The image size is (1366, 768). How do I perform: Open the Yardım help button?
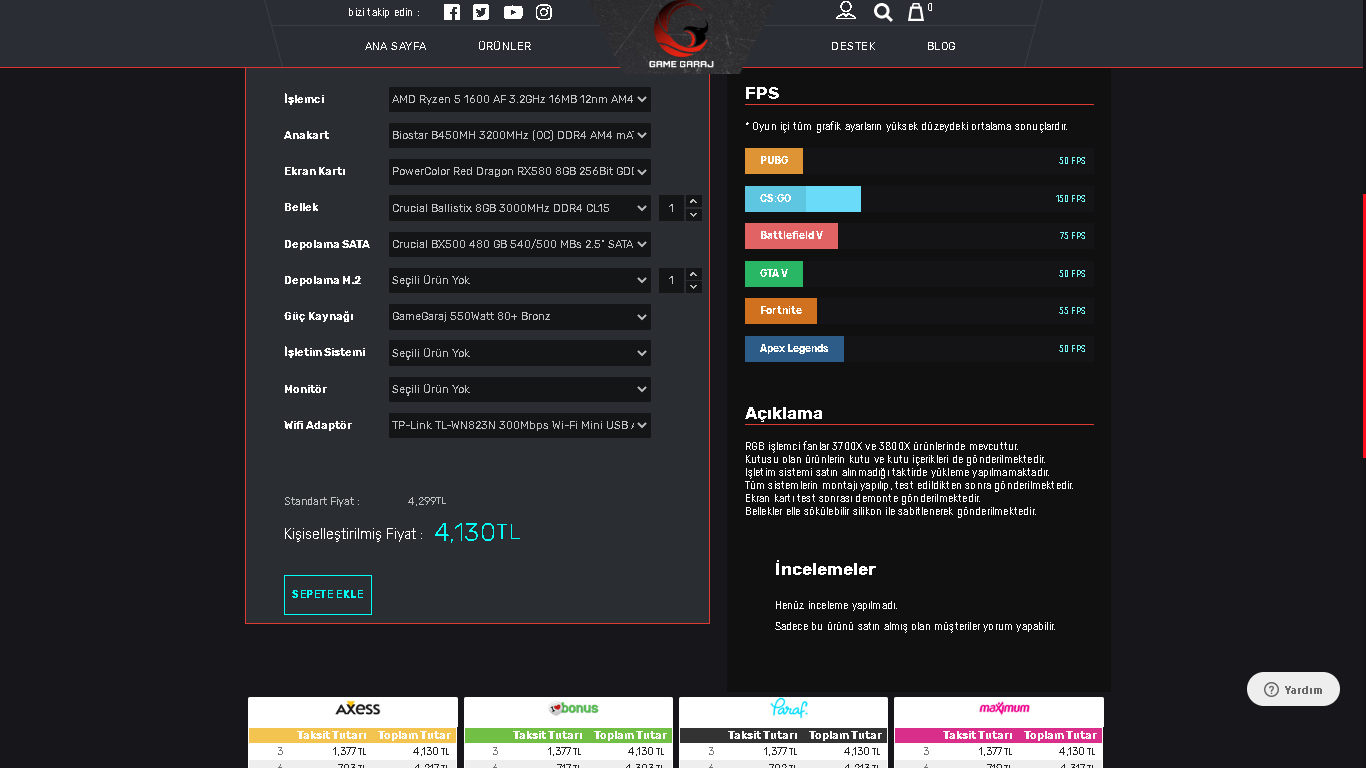(x=1293, y=689)
